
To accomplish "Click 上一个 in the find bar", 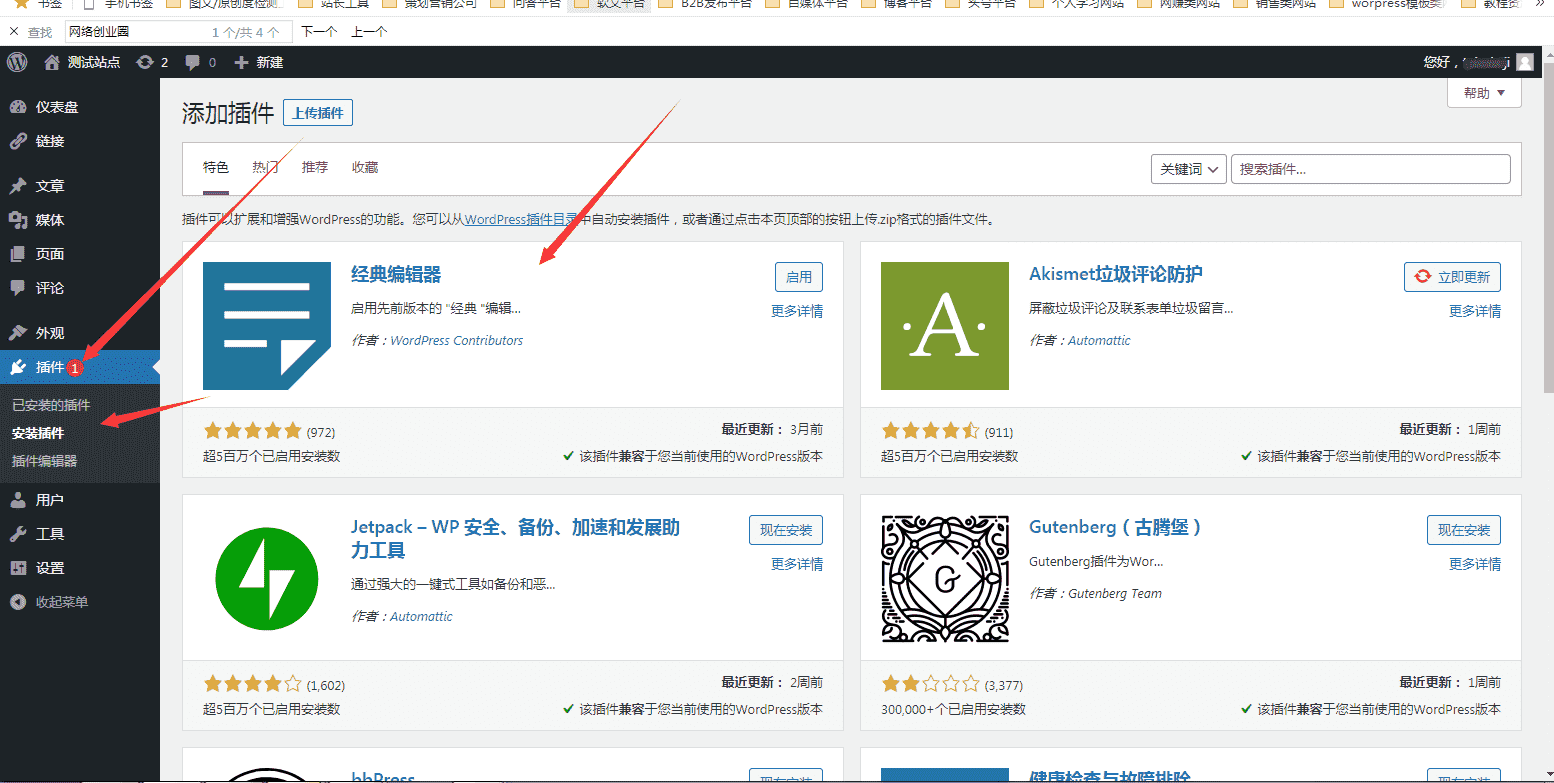I will [369, 32].
